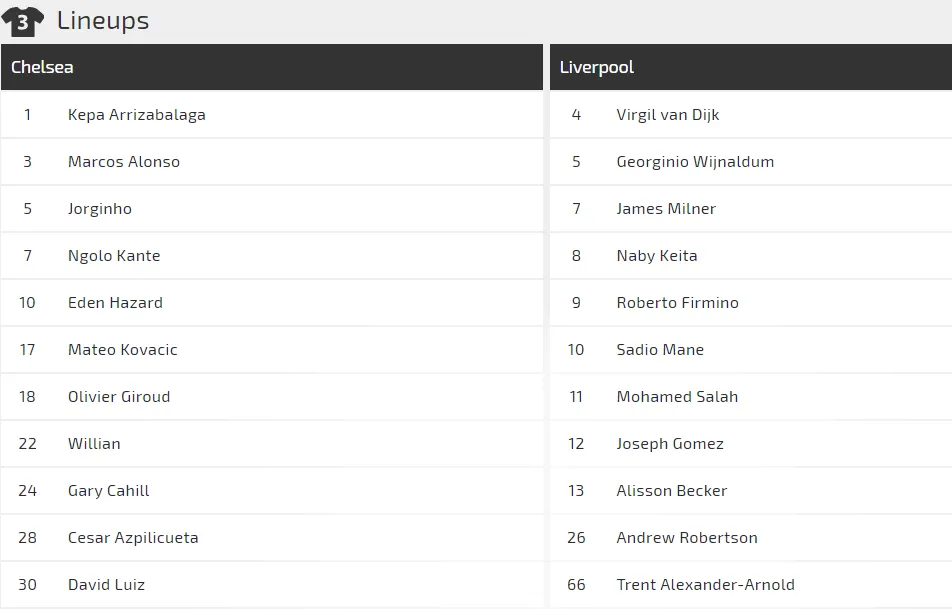Open Mateo Kovacic's profile
Screen dimensions: 952x609
pos(123,350)
